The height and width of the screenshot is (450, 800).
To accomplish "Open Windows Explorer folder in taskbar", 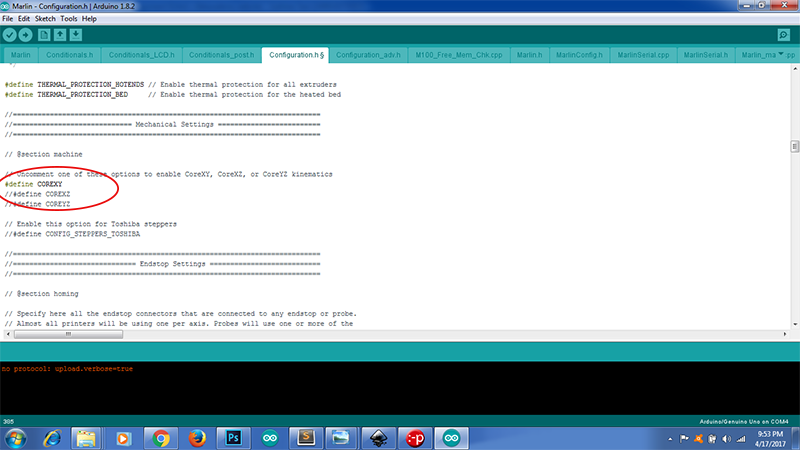I will click(86, 439).
